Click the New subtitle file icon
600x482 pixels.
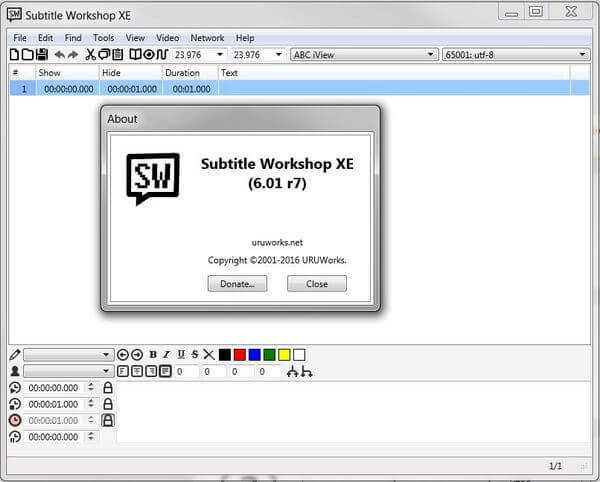14,55
